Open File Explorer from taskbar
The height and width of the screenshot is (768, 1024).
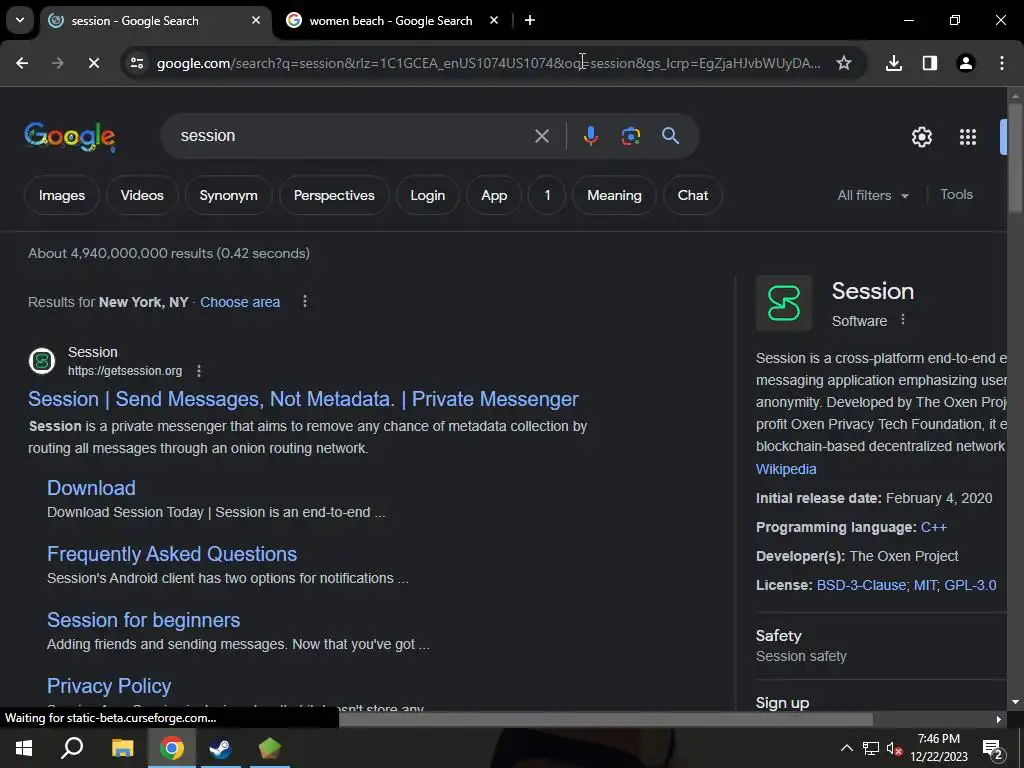pyautogui.click(x=122, y=748)
